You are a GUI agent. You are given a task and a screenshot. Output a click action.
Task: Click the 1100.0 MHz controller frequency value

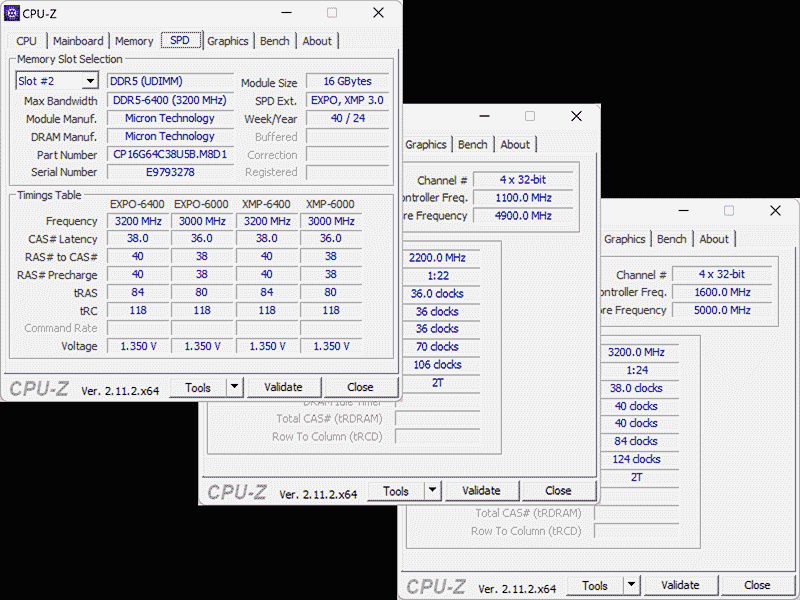coord(523,198)
